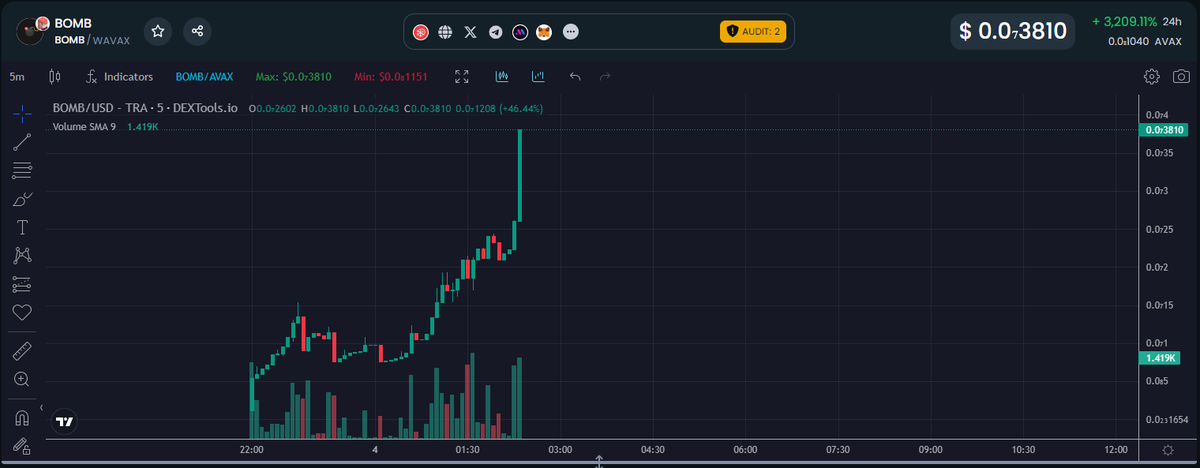Undo the last chart action
Image resolution: width=1200 pixels, height=468 pixels.
575,76
